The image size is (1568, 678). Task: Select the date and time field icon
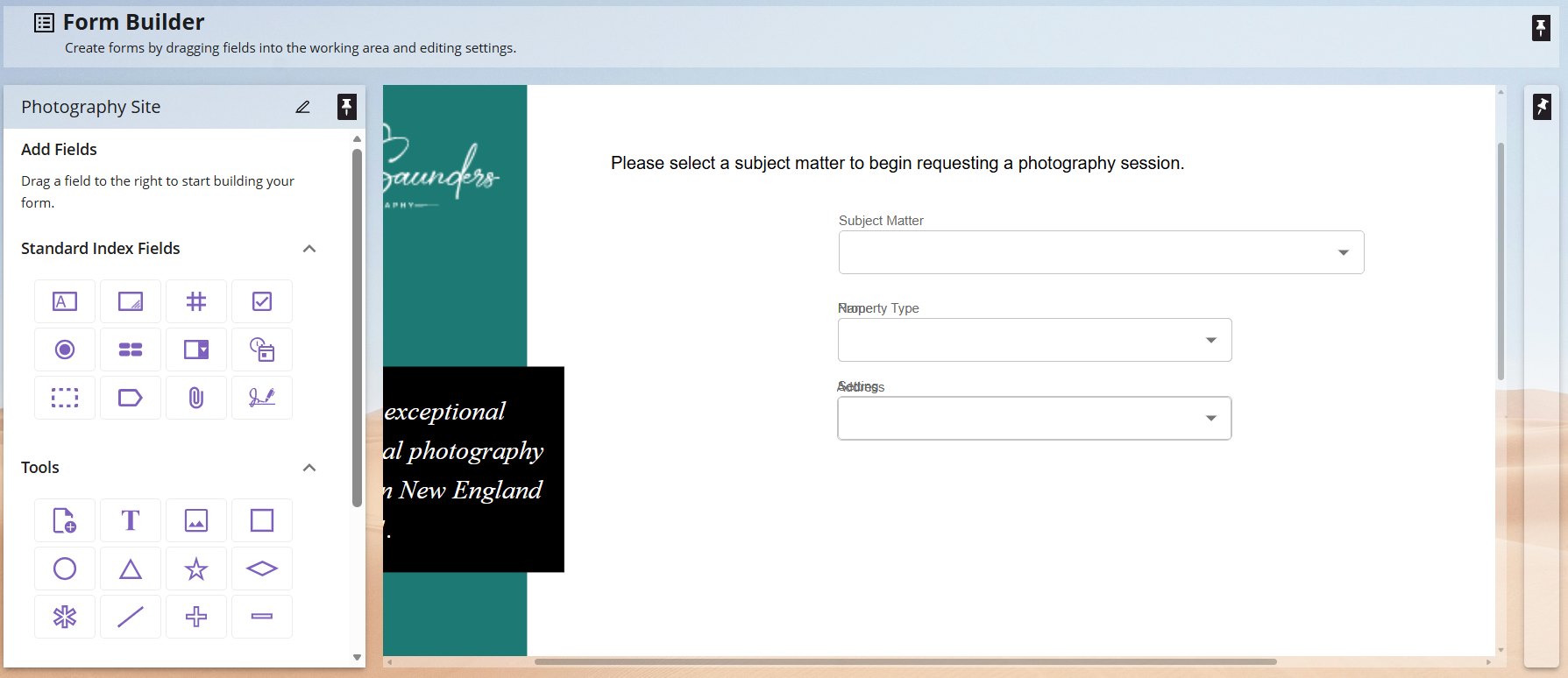coord(262,350)
